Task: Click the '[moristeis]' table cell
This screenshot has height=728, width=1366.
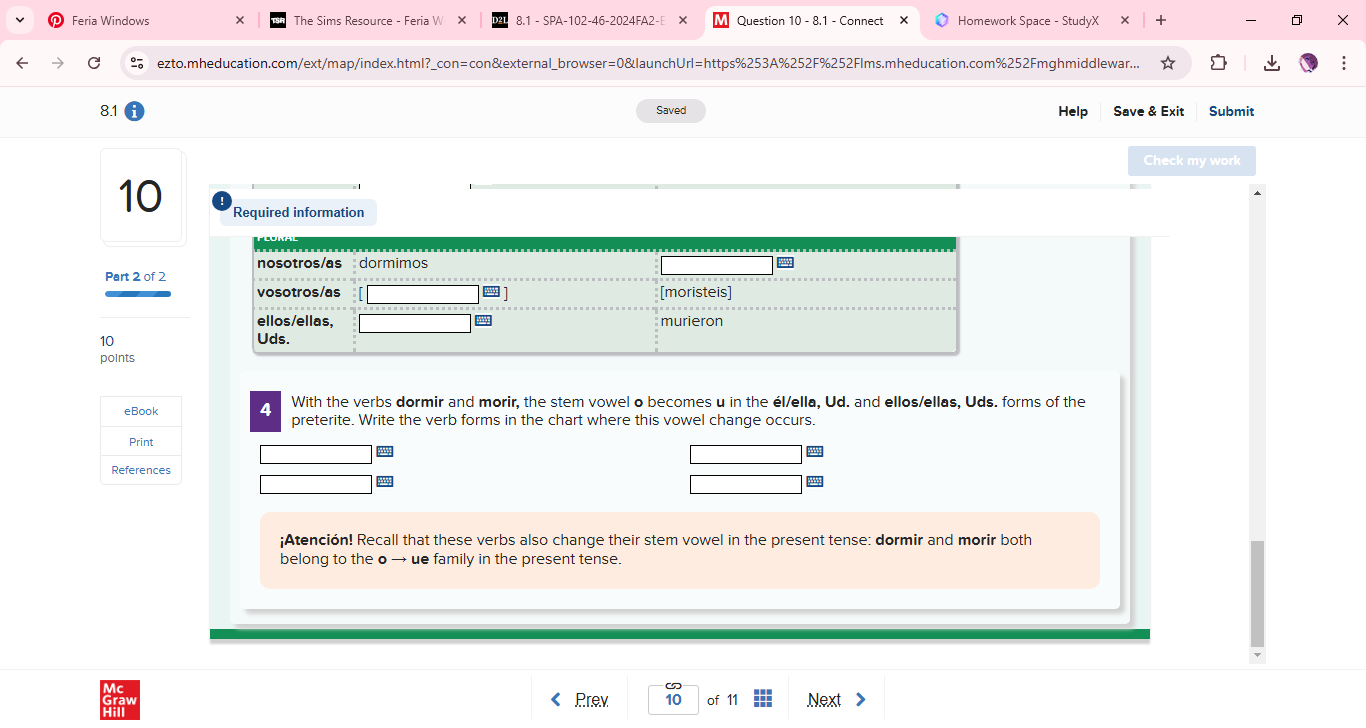Action: (806, 293)
